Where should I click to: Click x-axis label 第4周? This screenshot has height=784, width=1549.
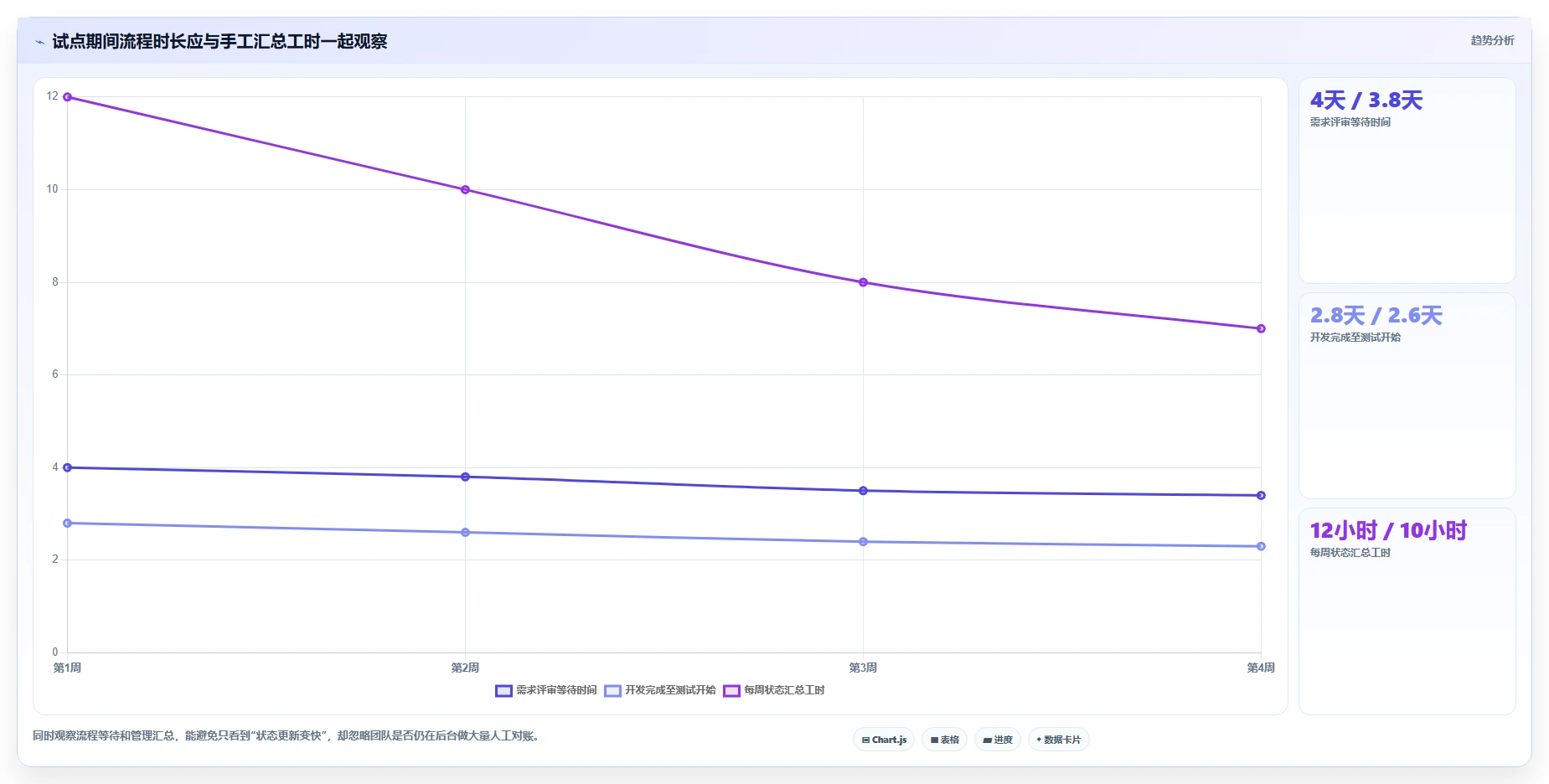[x=1261, y=668]
